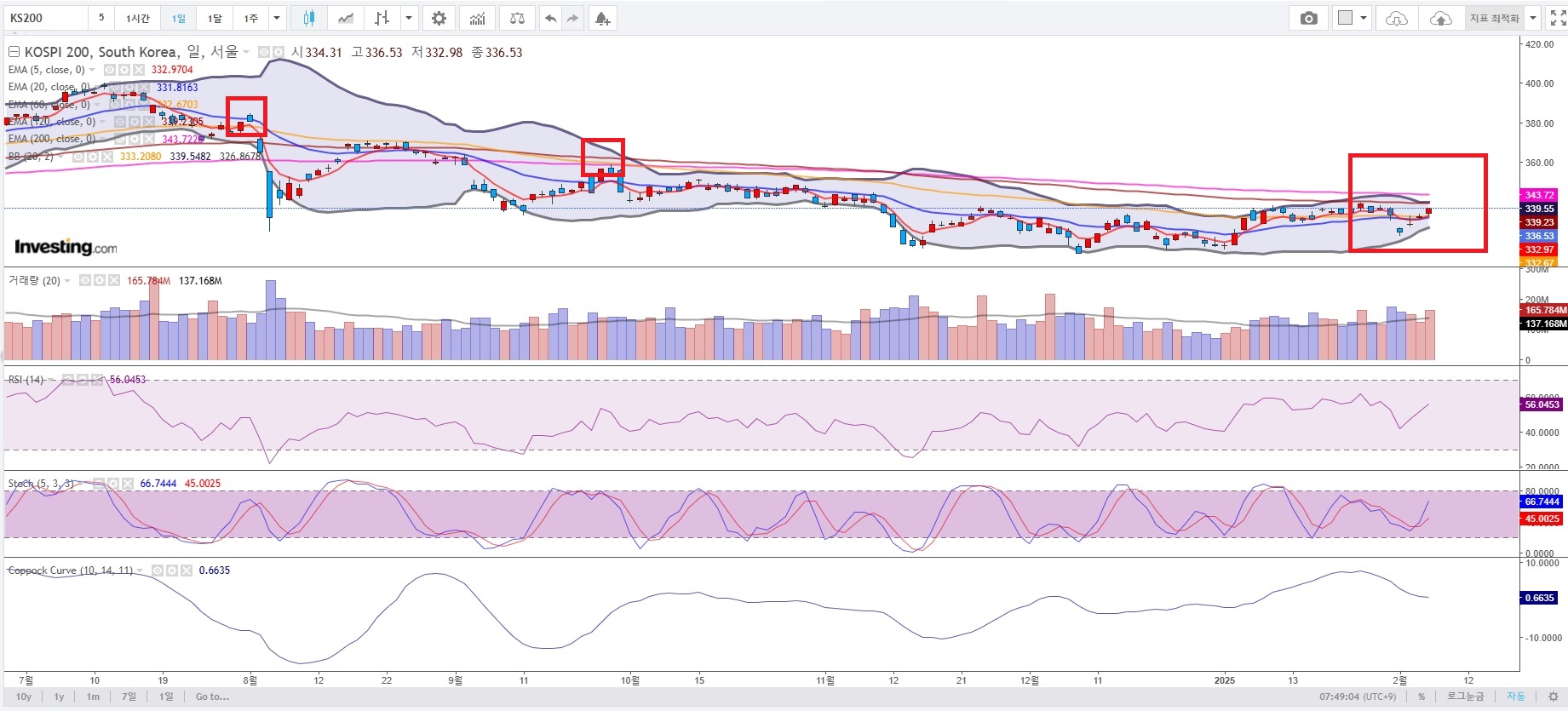This screenshot has height=711, width=1568.
Task: Expand the 거래량 (20) legend arrow
Action: [x=67, y=280]
